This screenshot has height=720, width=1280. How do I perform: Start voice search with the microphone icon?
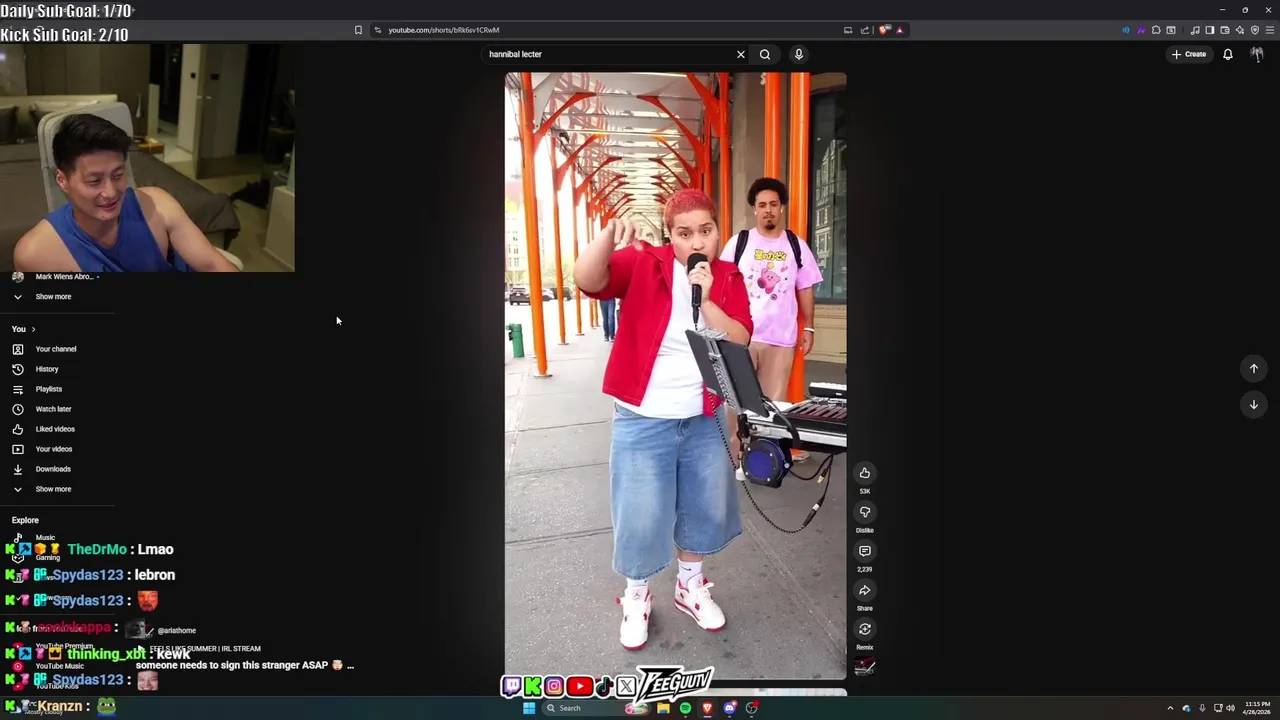coord(799,54)
